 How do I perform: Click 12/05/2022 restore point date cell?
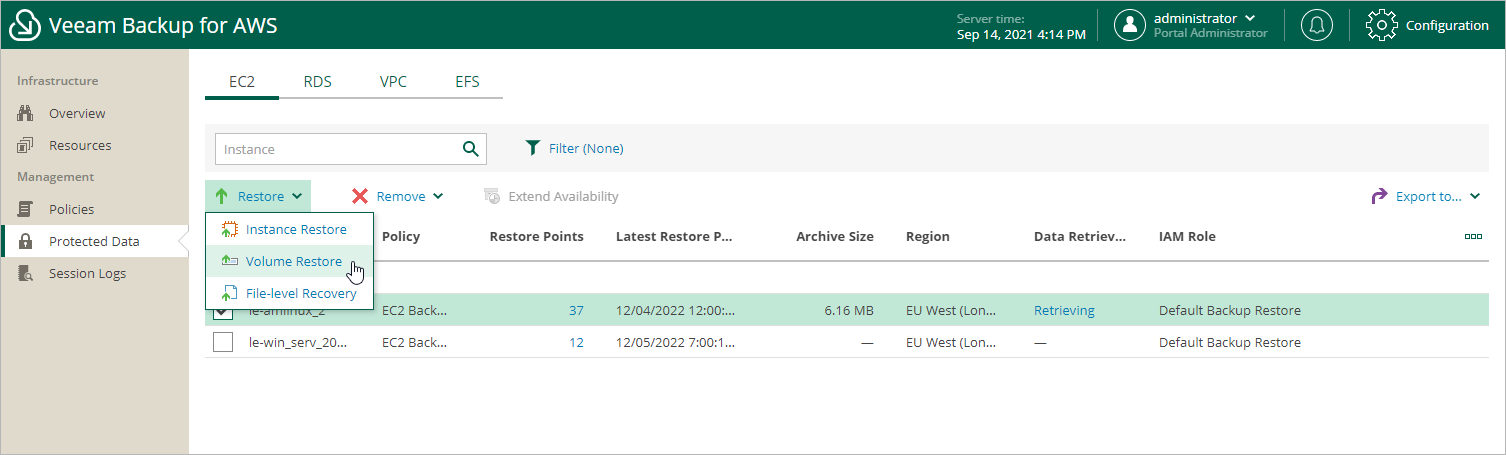point(675,342)
